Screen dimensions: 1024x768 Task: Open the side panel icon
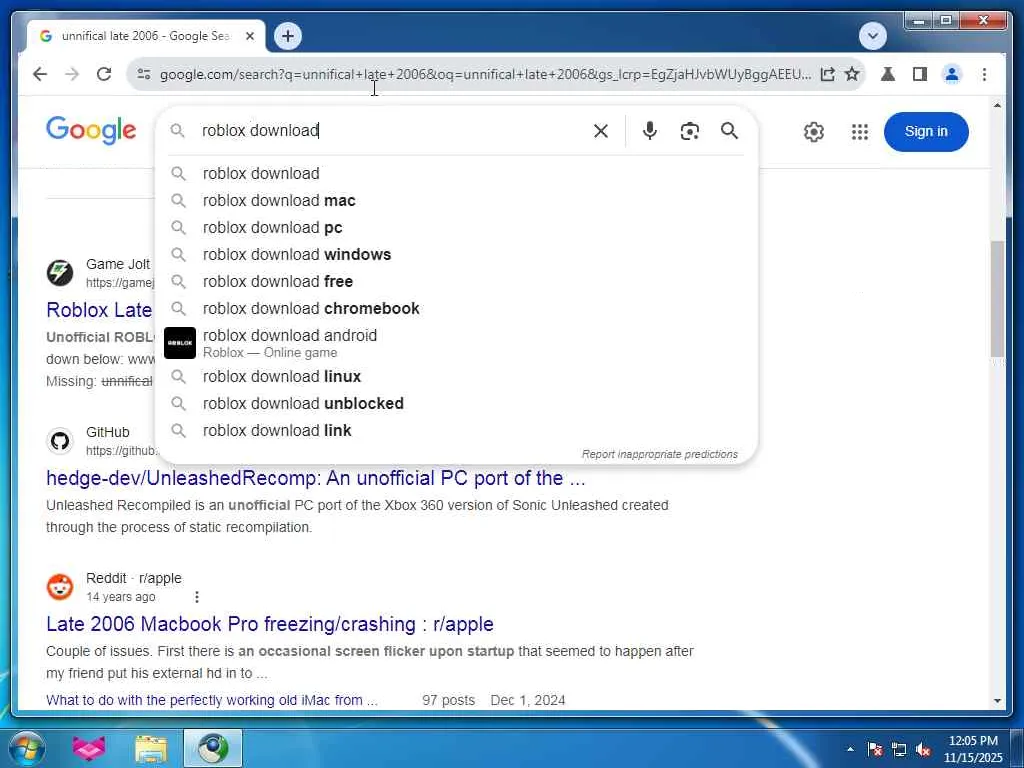920,74
